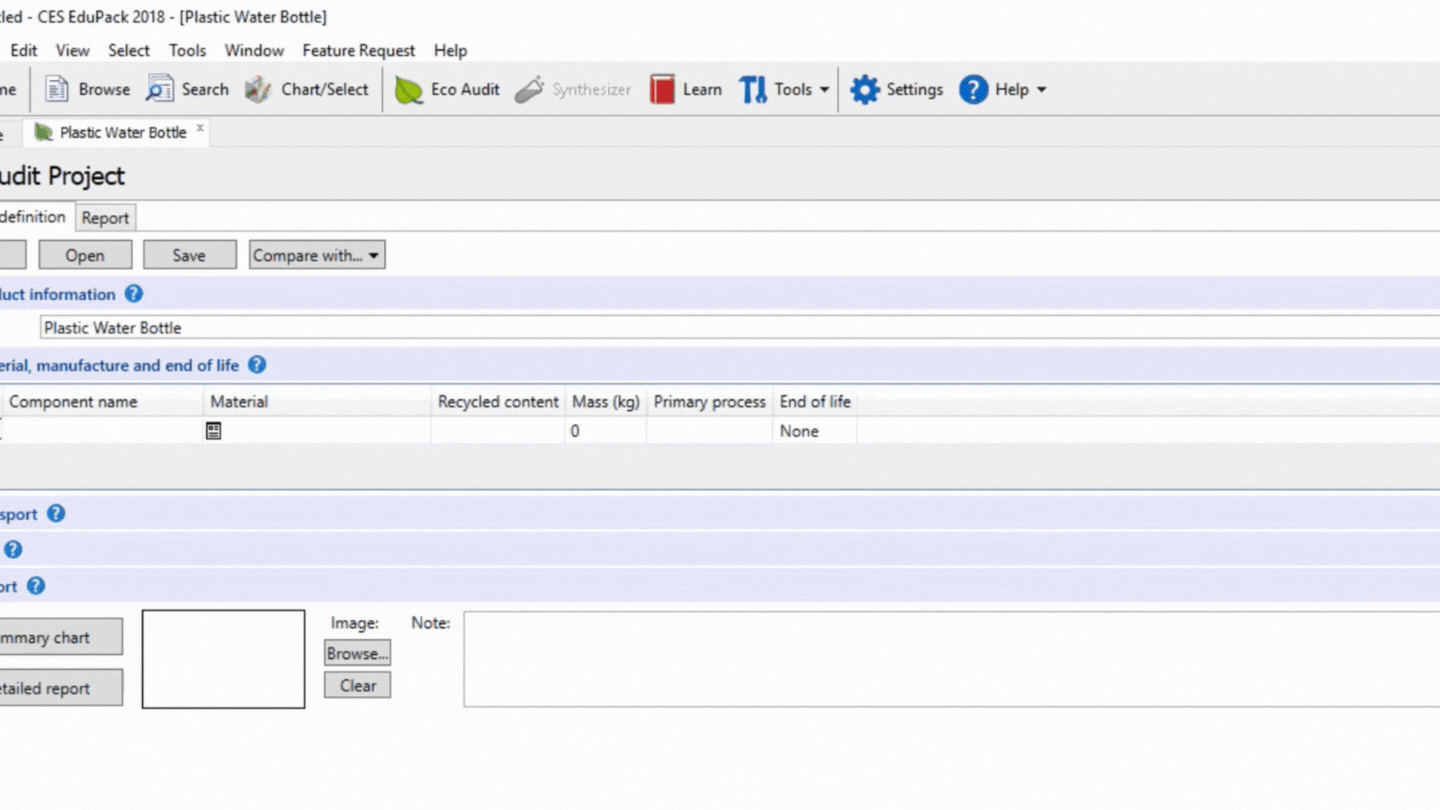Open material picker icon in the Material cell
This screenshot has width=1440, height=810.
coord(213,431)
